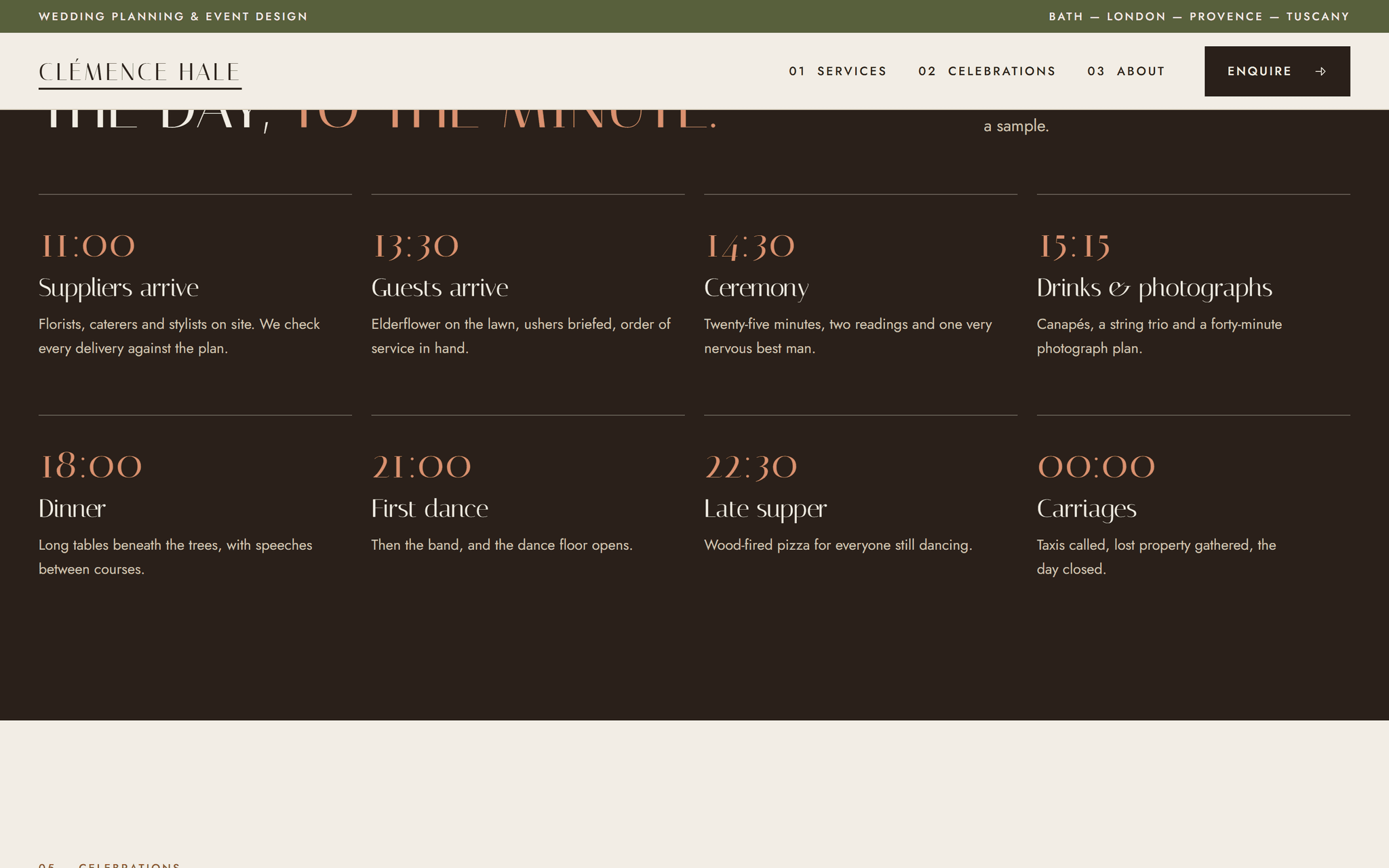Open the 01 Services menu item
This screenshot has height=868, width=1389.
[838, 71]
